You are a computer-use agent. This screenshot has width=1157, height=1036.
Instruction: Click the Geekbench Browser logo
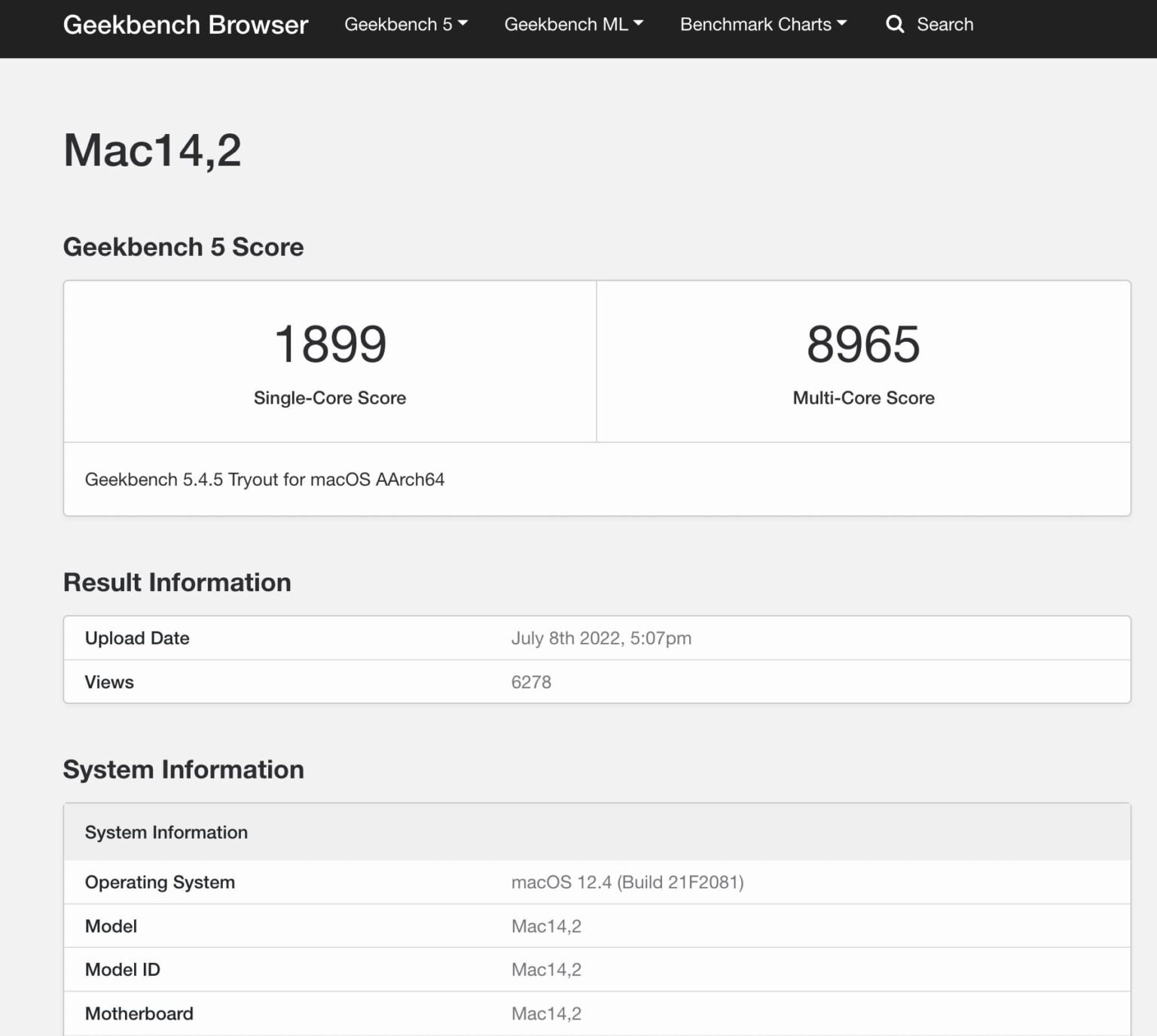(186, 24)
